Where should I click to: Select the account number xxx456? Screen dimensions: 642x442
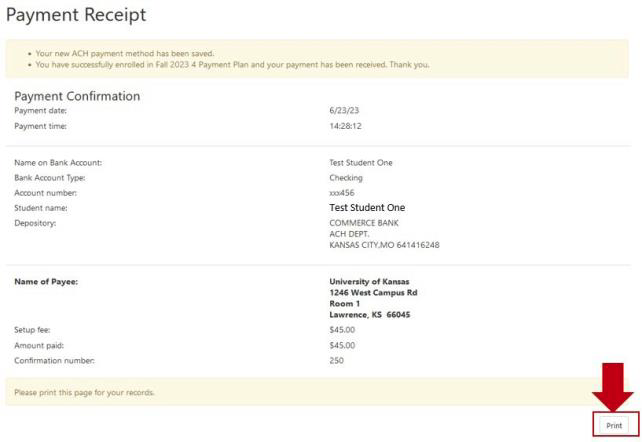tap(342, 193)
